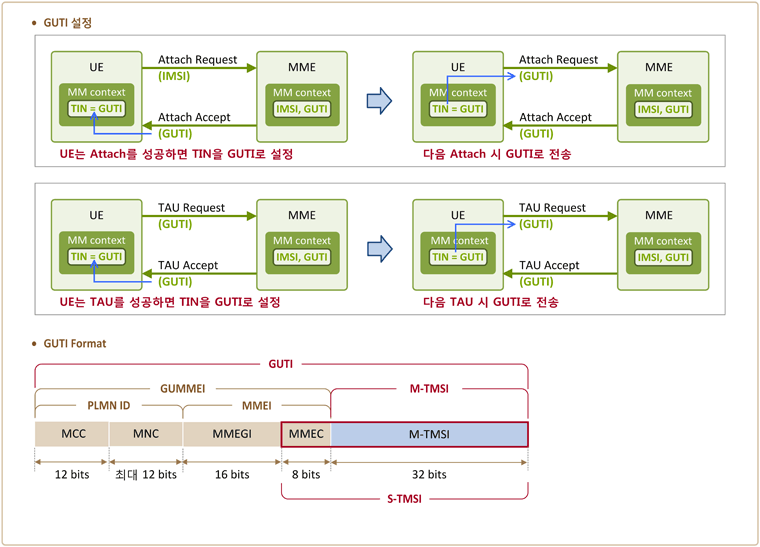Screen dimensions: 760x547
Task: Select the blue M-TMSI field box
Action: pyautogui.click(x=429, y=434)
